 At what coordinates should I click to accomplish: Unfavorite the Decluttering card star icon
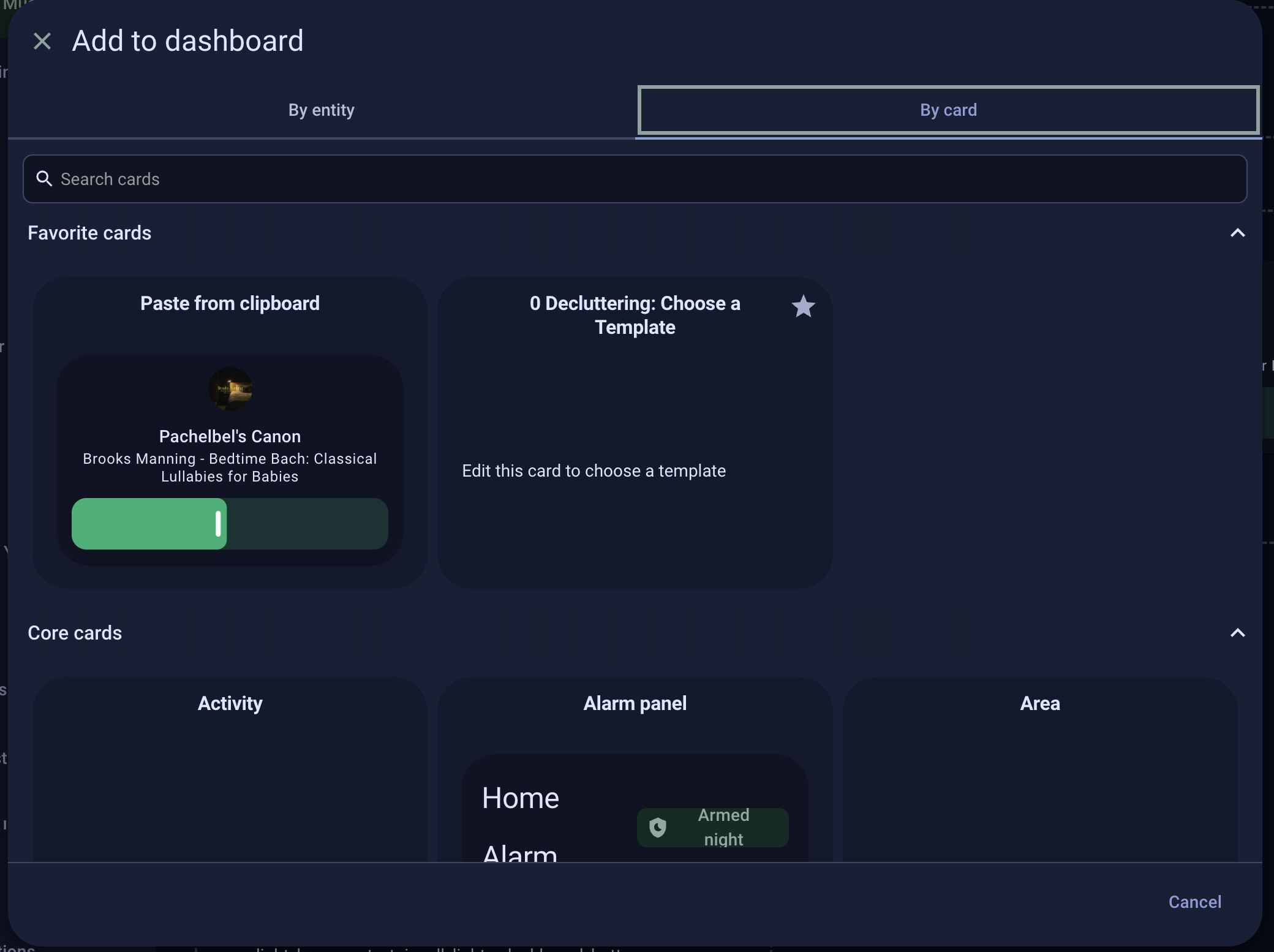pyautogui.click(x=803, y=306)
